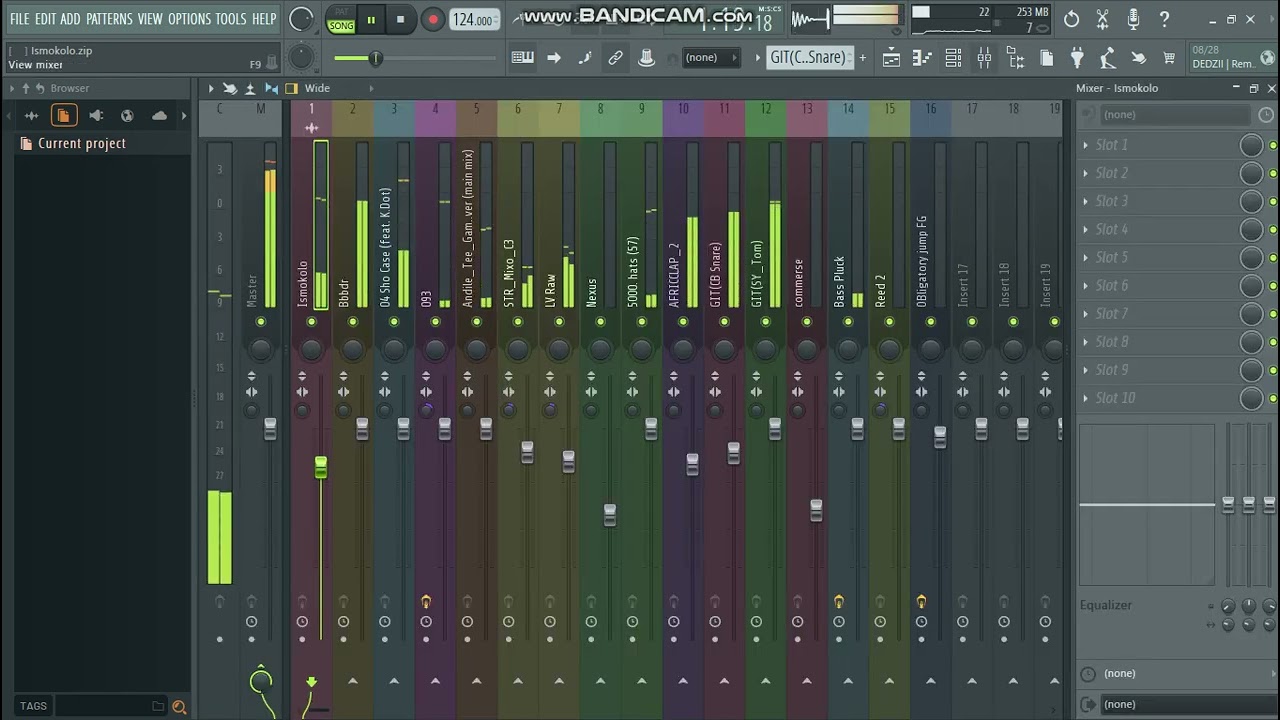Pause playback
This screenshot has height=720, width=1280.
(x=371, y=19)
